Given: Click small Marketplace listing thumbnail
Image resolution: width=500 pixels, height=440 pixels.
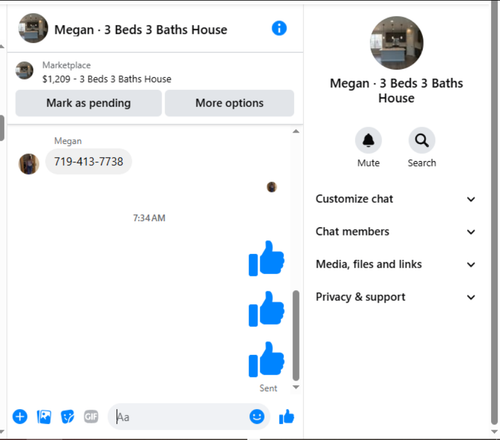Looking at the screenshot, I should (25, 70).
